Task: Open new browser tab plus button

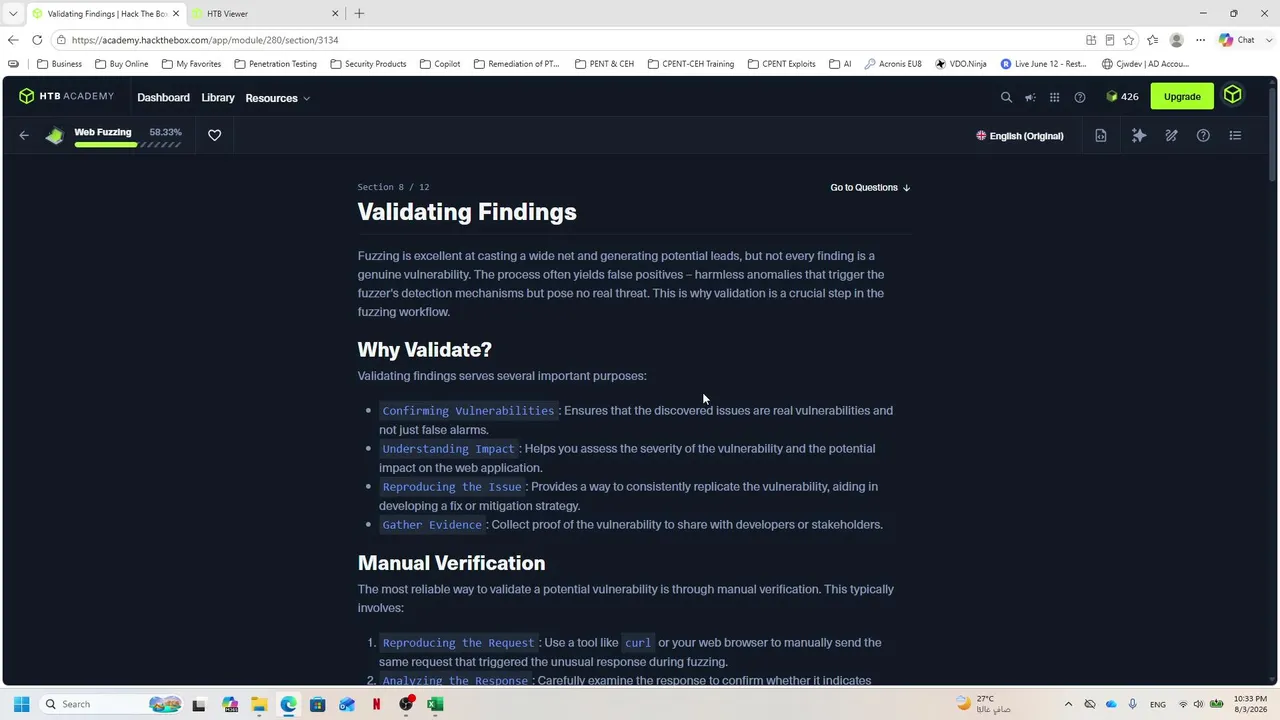Action: (359, 14)
